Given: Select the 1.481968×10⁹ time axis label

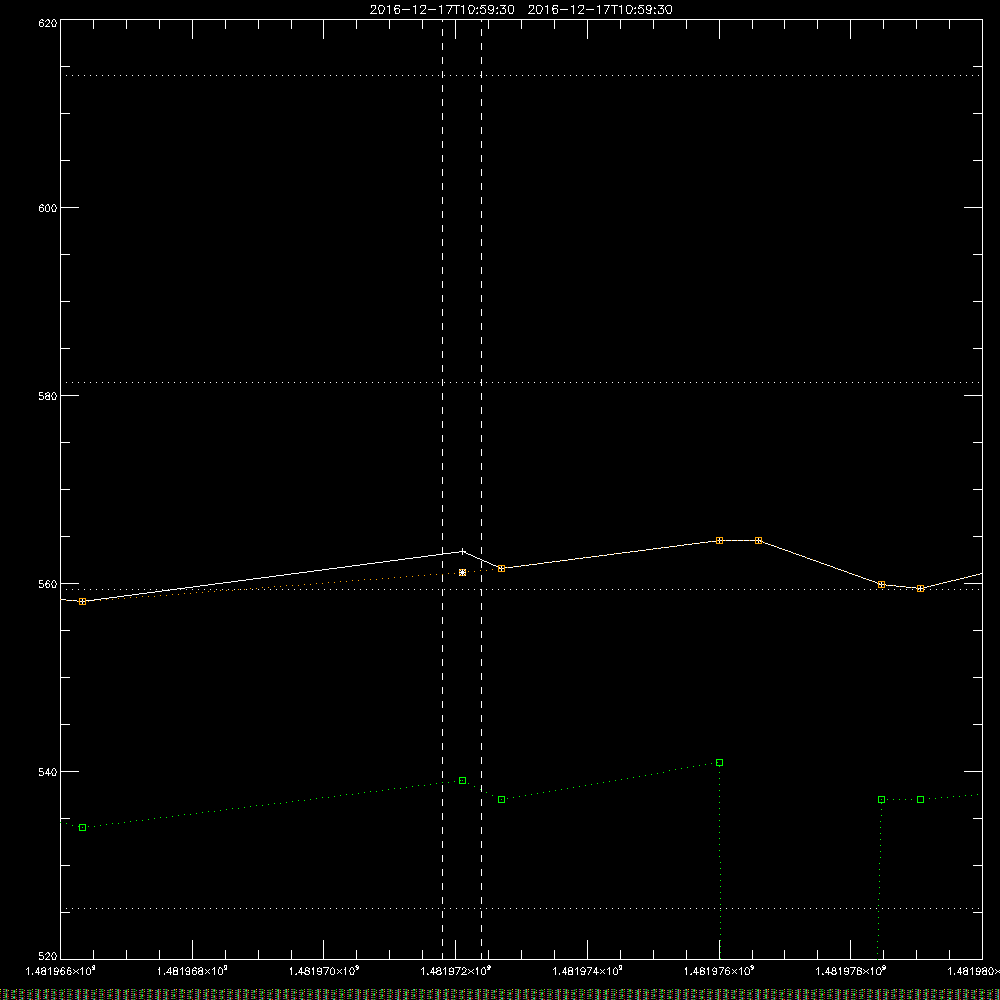Looking at the screenshot, I should tap(192, 971).
